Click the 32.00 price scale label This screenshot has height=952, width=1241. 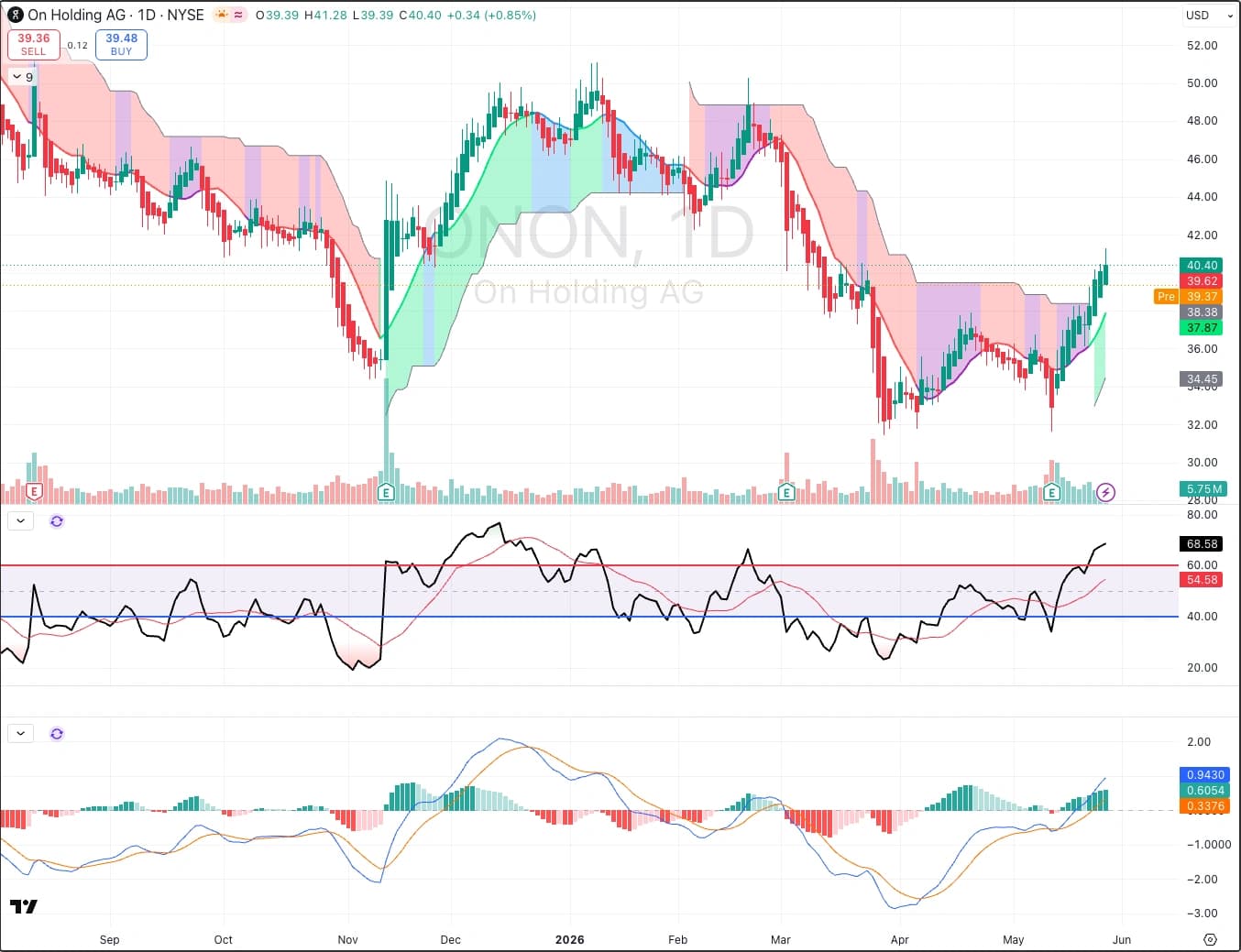(x=1202, y=424)
